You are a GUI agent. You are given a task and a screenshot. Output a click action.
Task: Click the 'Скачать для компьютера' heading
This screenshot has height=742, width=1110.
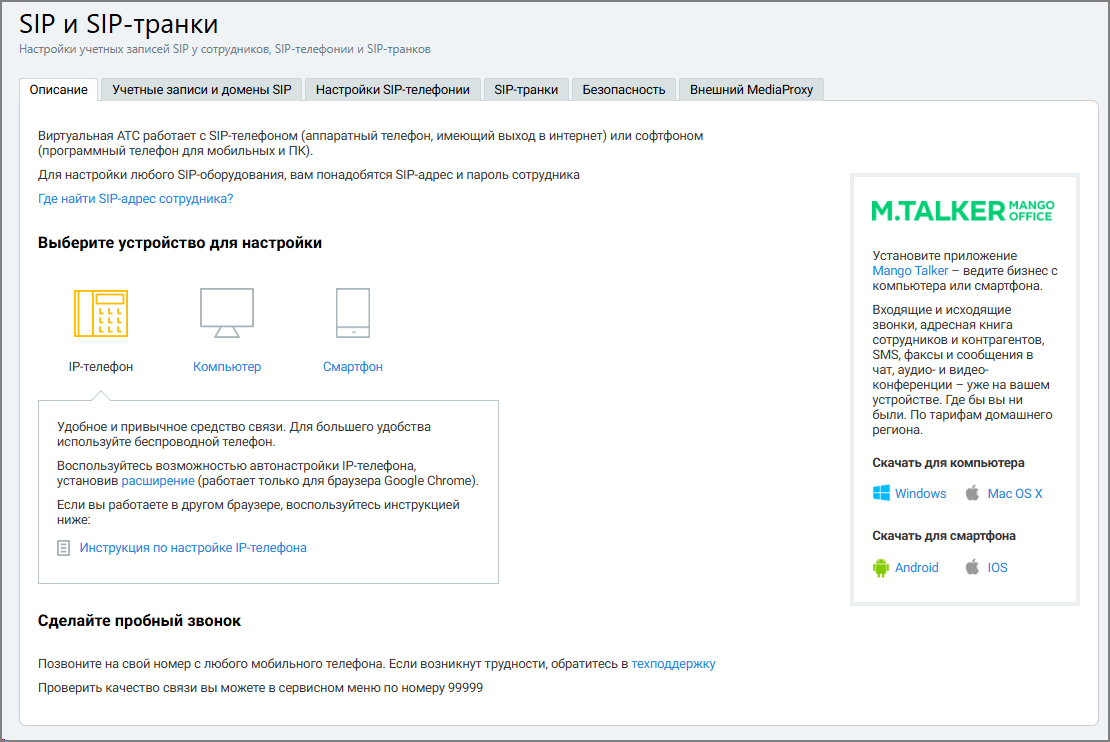pyautogui.click(x=948, y=463)
